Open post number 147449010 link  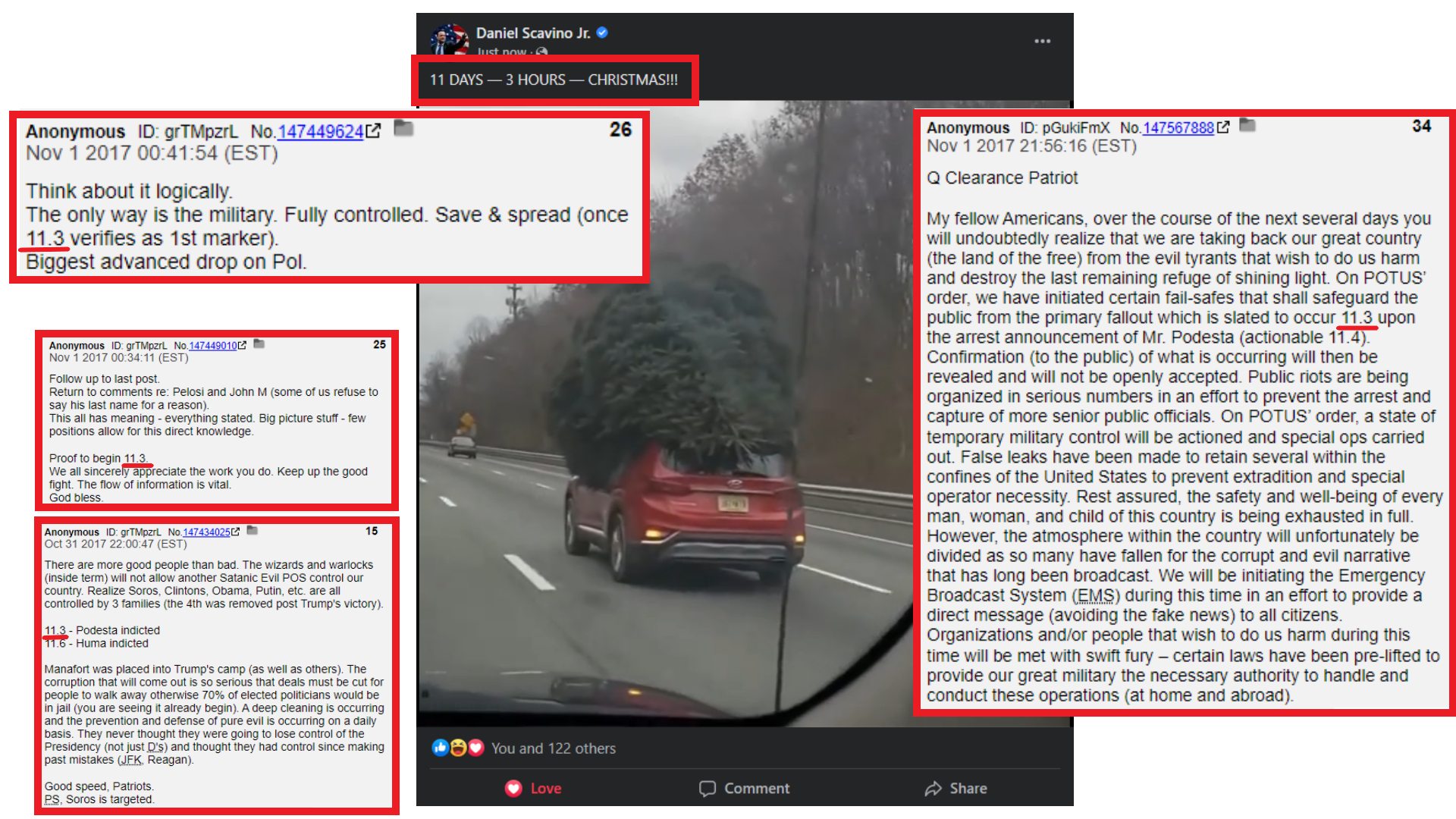(212, 345)
